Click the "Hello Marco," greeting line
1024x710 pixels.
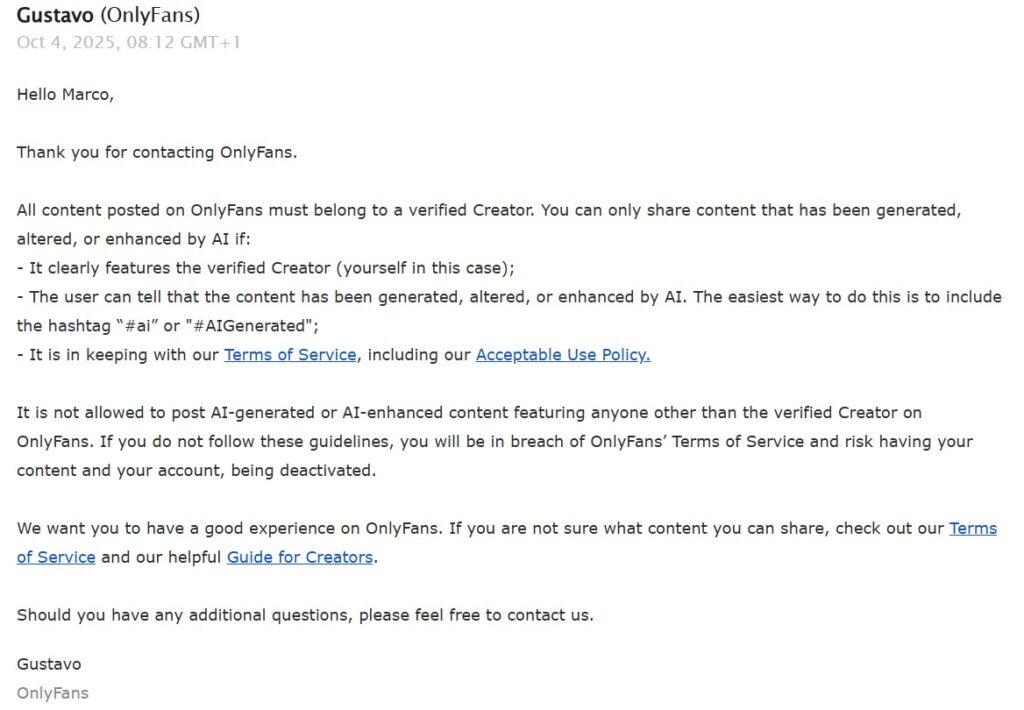(x=65, y=95)
